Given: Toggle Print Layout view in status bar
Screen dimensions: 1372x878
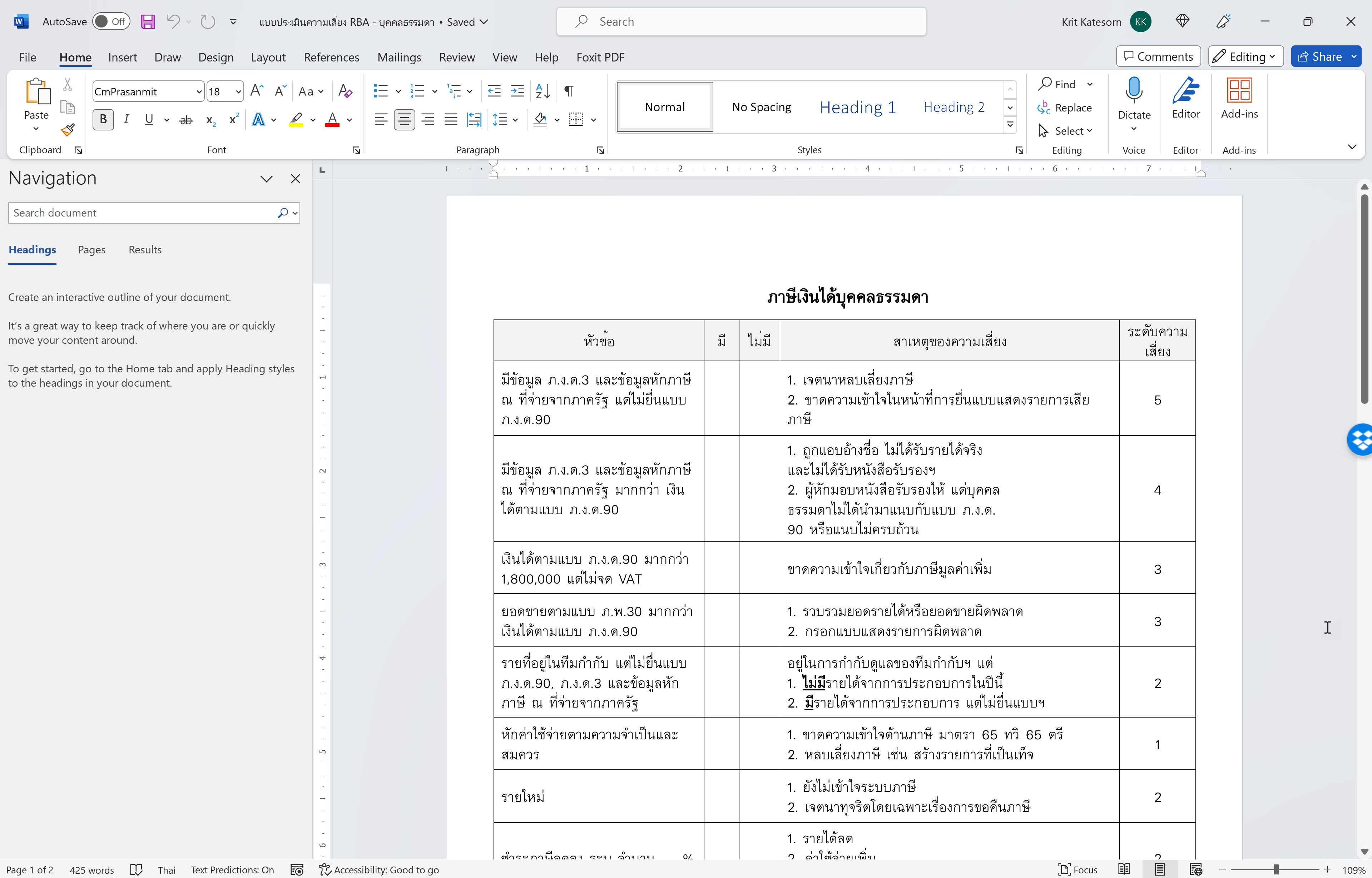Looking at the screenshot, I should (x=1160, y=869).
